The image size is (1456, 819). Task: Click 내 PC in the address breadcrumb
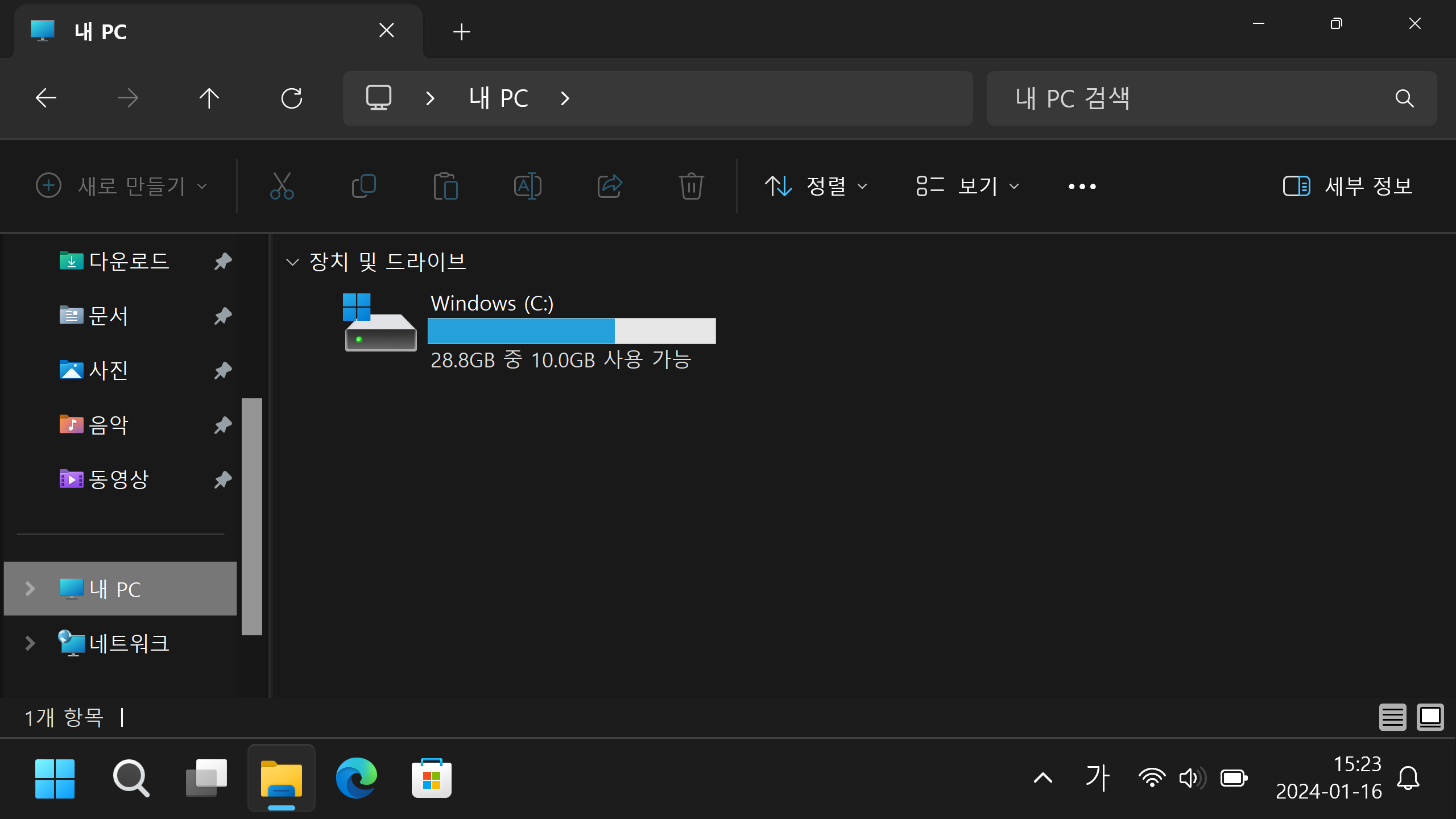coord(499,98)
